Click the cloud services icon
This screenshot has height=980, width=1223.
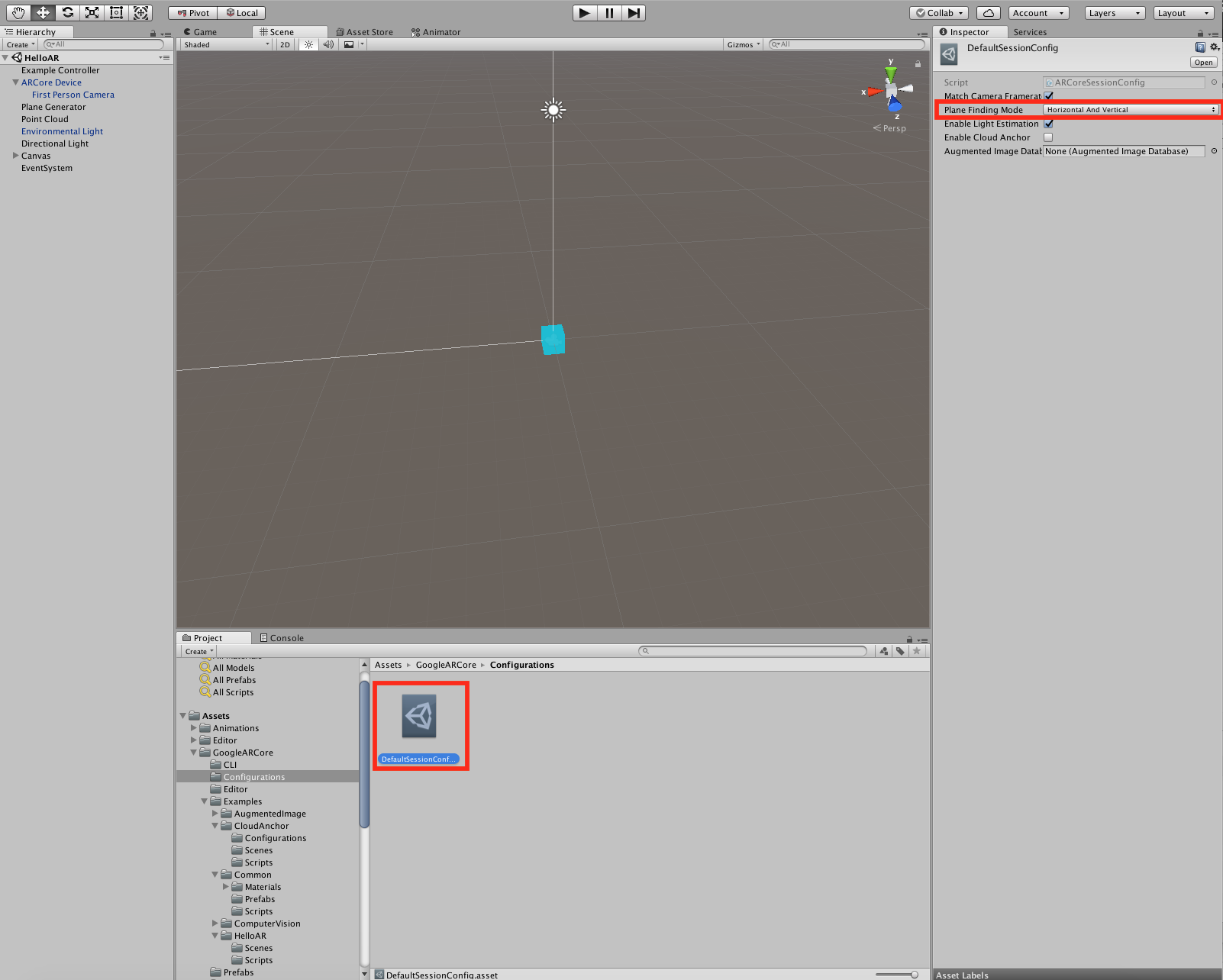(988, 13)
